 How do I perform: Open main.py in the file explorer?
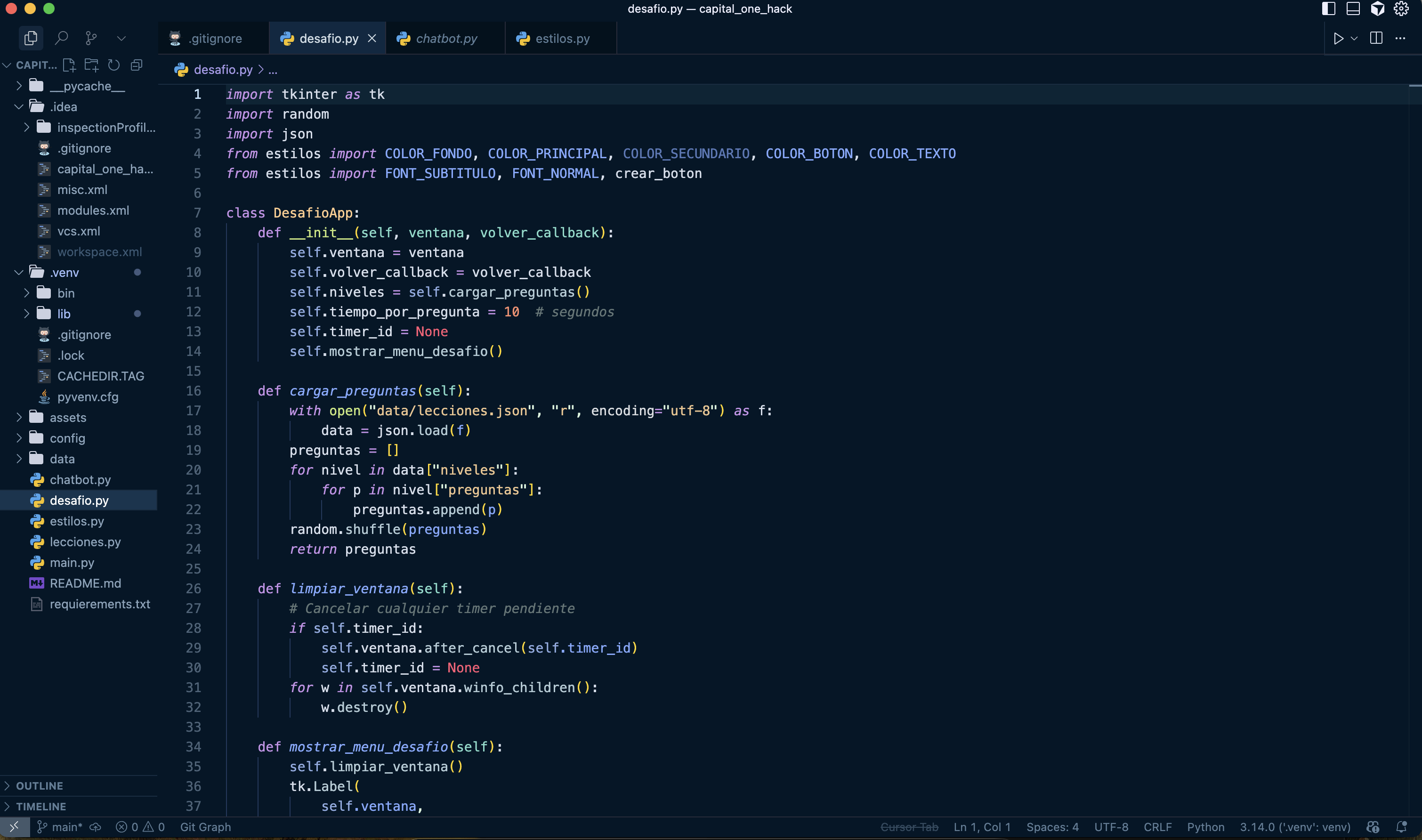[x=71, y=563]
